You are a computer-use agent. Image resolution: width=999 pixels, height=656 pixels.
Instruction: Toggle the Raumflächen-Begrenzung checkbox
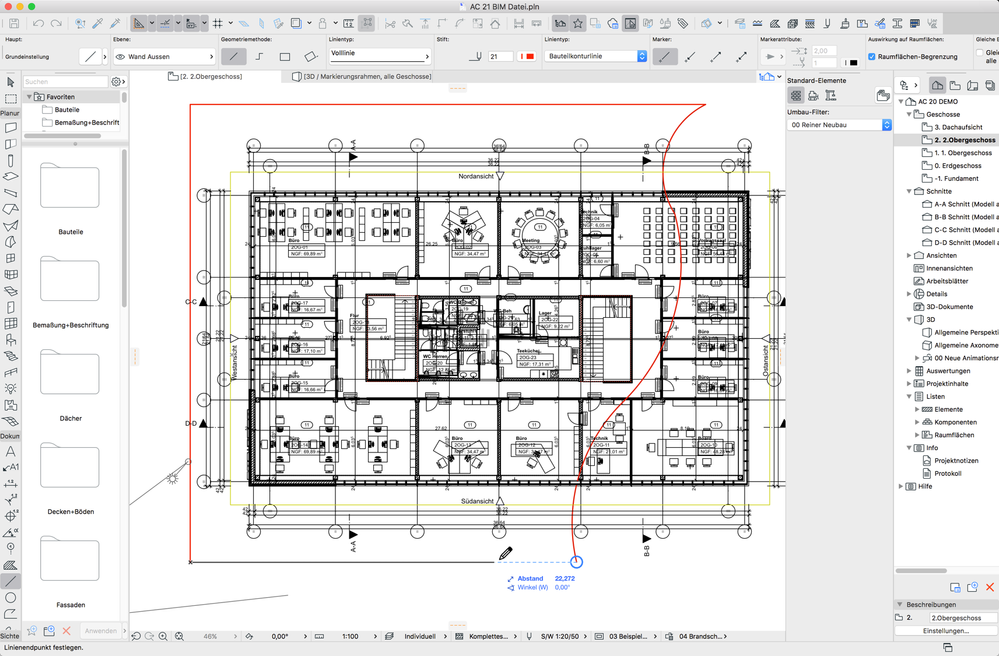coord(872,56)
